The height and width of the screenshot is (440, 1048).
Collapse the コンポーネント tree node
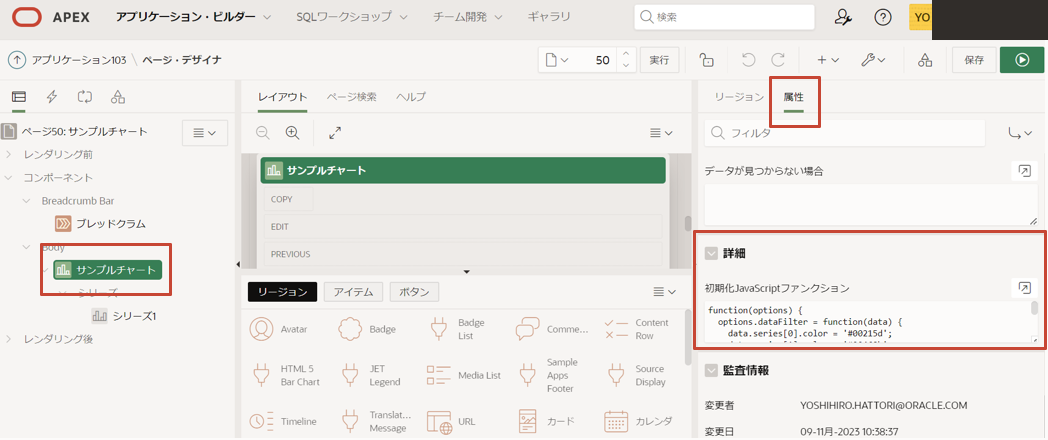[x=9, y=178]
